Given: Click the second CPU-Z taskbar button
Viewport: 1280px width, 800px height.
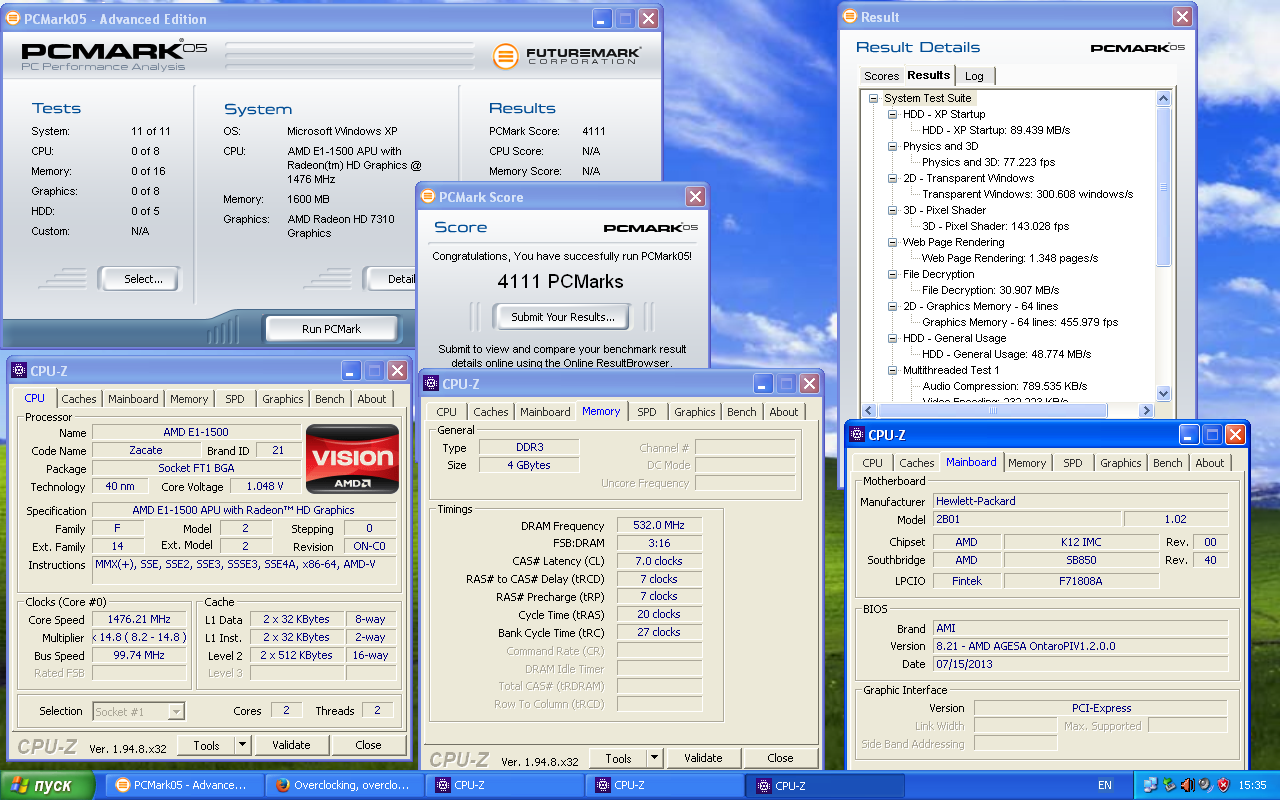Looking at the screenshot, I should [665, 785].
